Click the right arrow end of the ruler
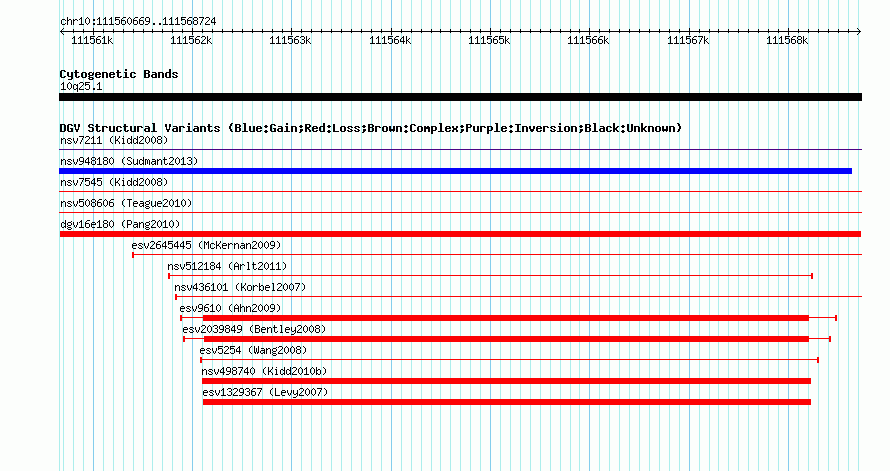Image resolution: width=890 pixels, height=471 pixels. (859, 32)
